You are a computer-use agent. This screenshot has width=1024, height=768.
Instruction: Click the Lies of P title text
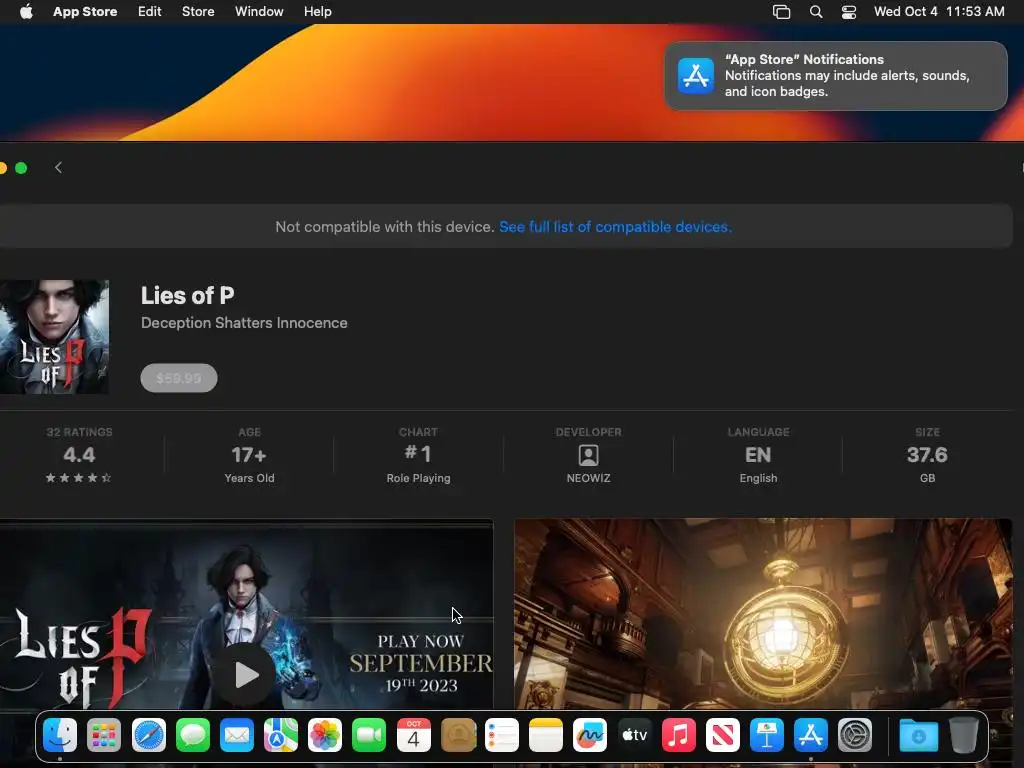pyautogui.click(x=187, y=295)
